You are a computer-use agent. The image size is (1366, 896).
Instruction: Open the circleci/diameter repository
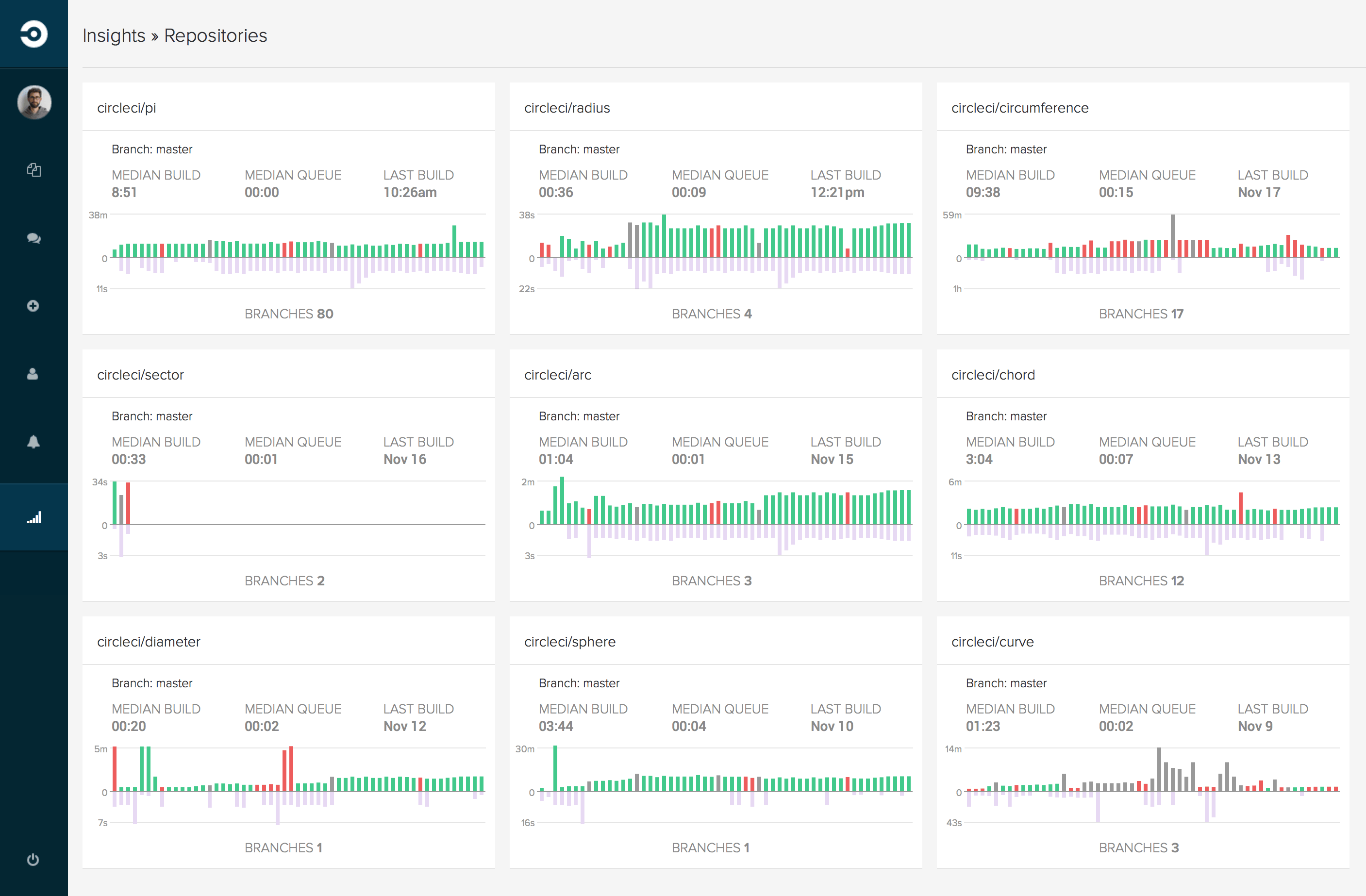(149, 642)
